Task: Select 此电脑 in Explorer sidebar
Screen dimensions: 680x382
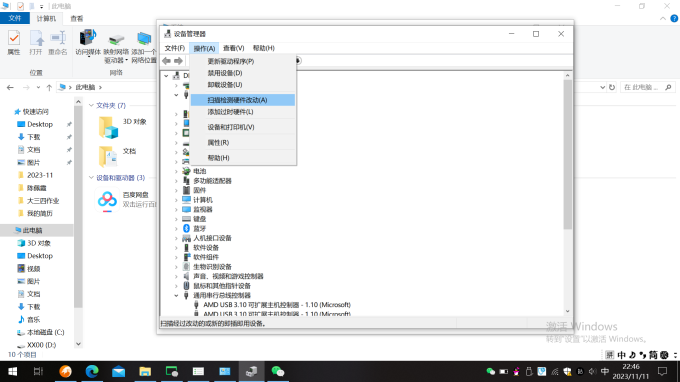Action: tap(33, 230)
